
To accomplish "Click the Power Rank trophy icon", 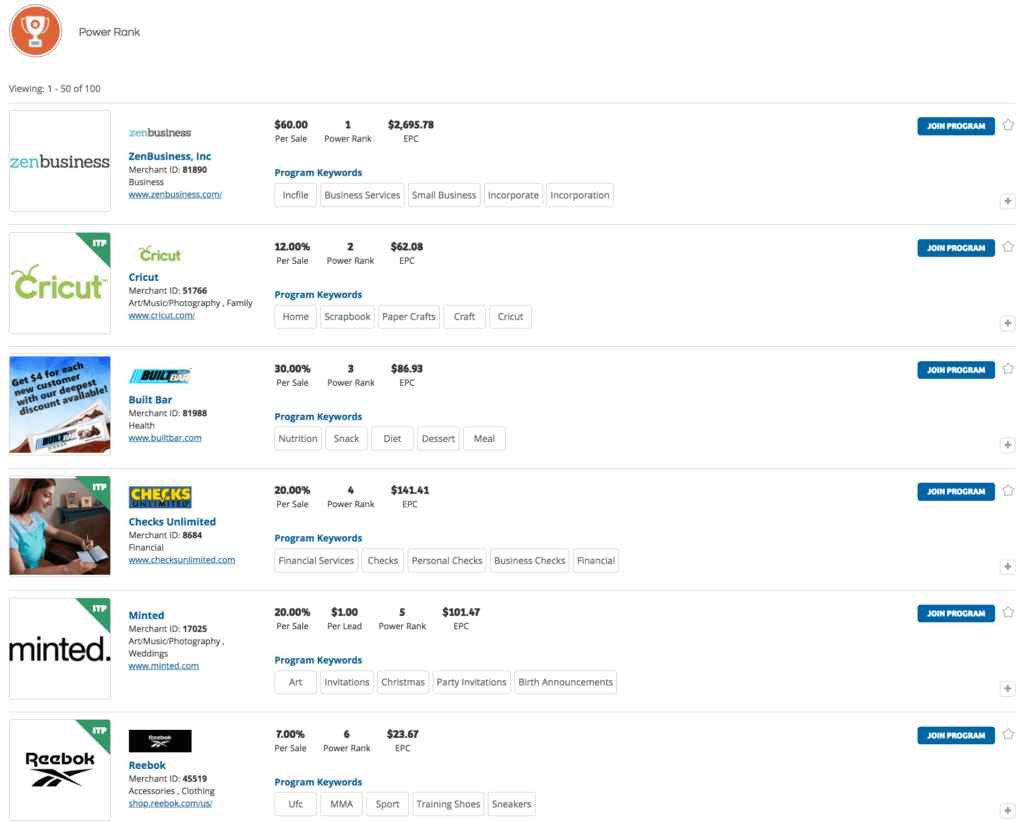I will click(x=35, y=31).
